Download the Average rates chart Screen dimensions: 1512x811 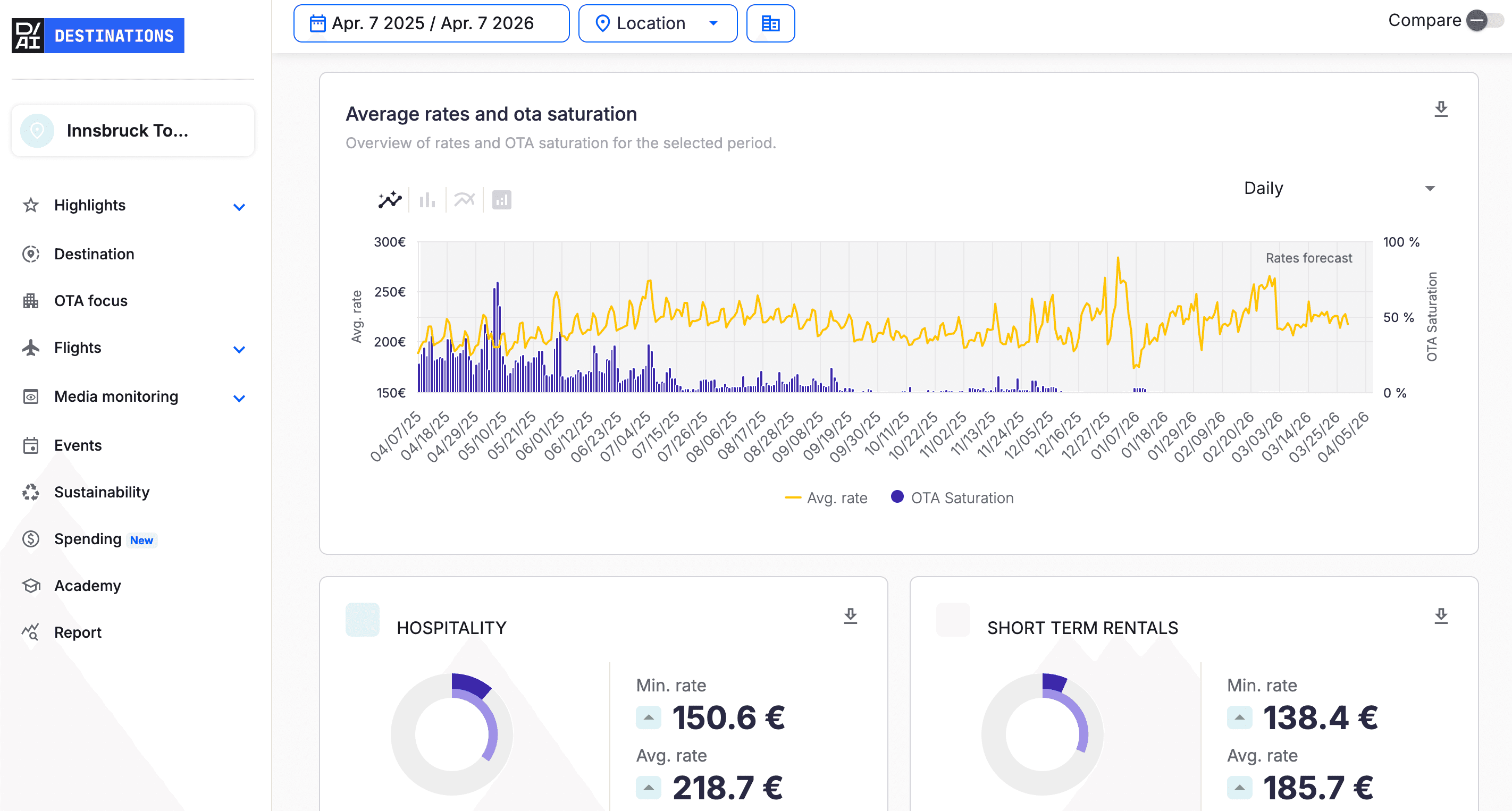(1441, 109)
